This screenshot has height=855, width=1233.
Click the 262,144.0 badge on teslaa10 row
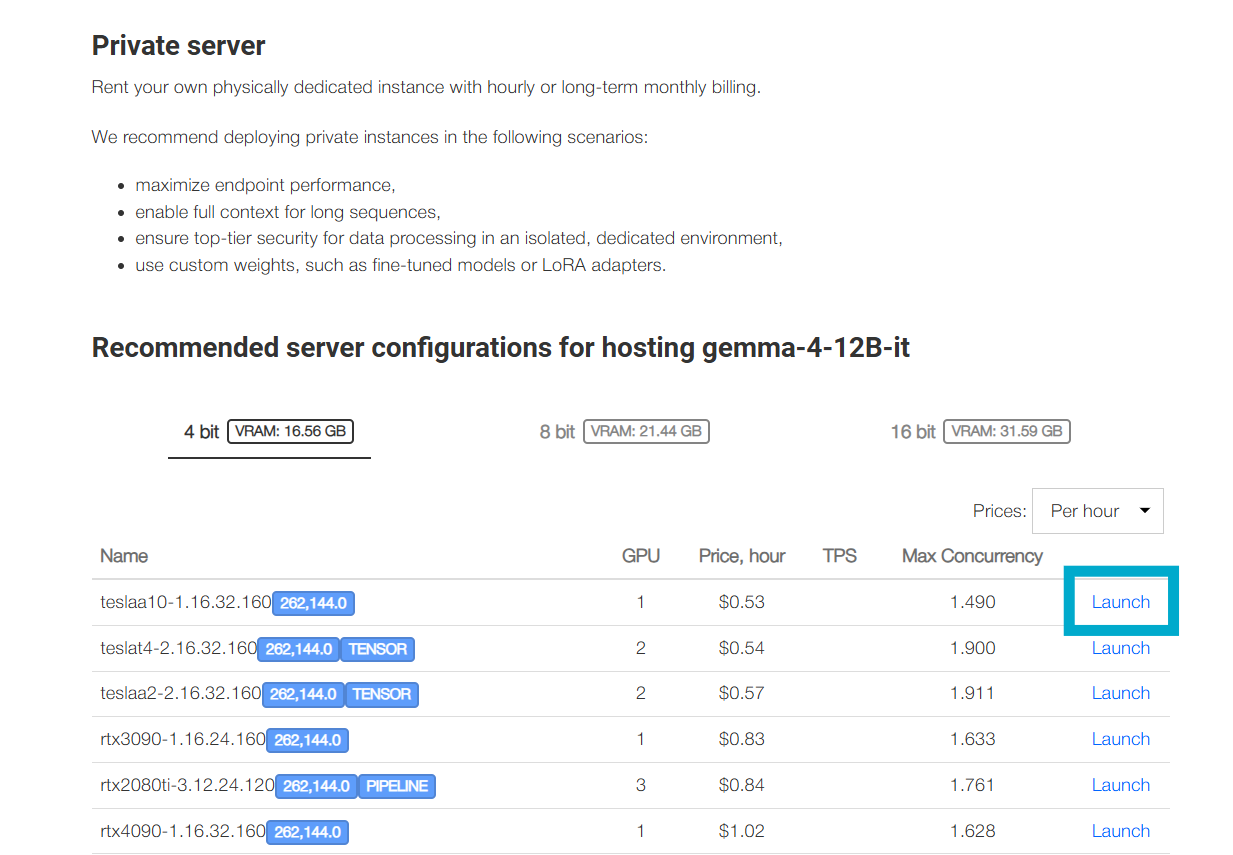click(x=314, y=603)
